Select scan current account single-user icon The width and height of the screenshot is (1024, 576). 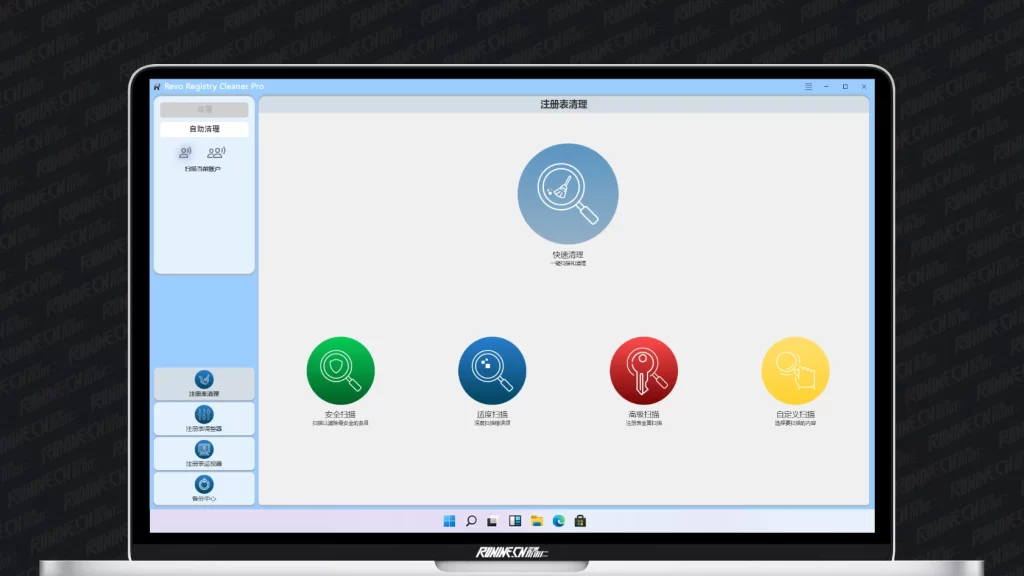(185, 153)
